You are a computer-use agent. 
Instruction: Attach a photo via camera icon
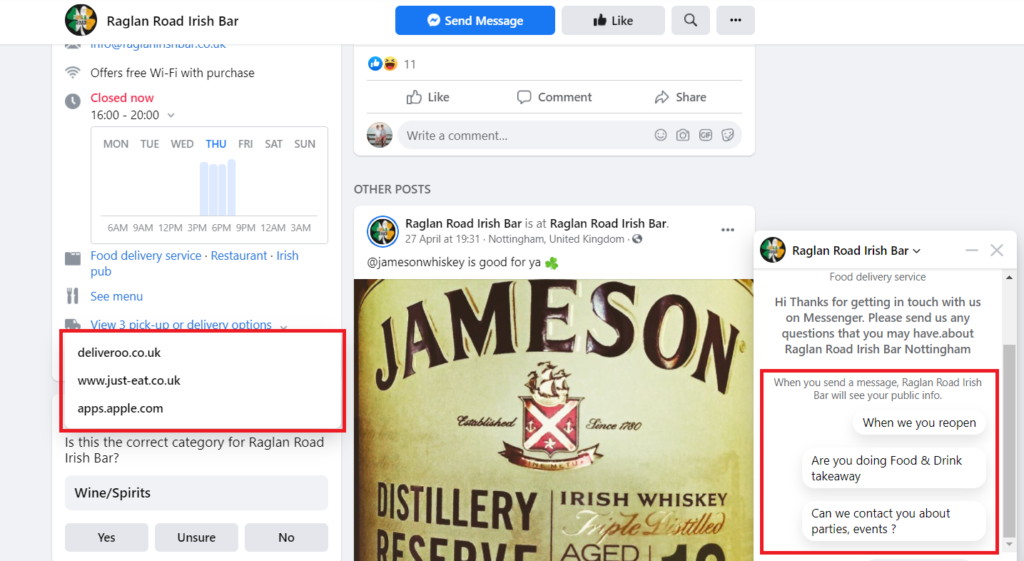tap(682, 135)
